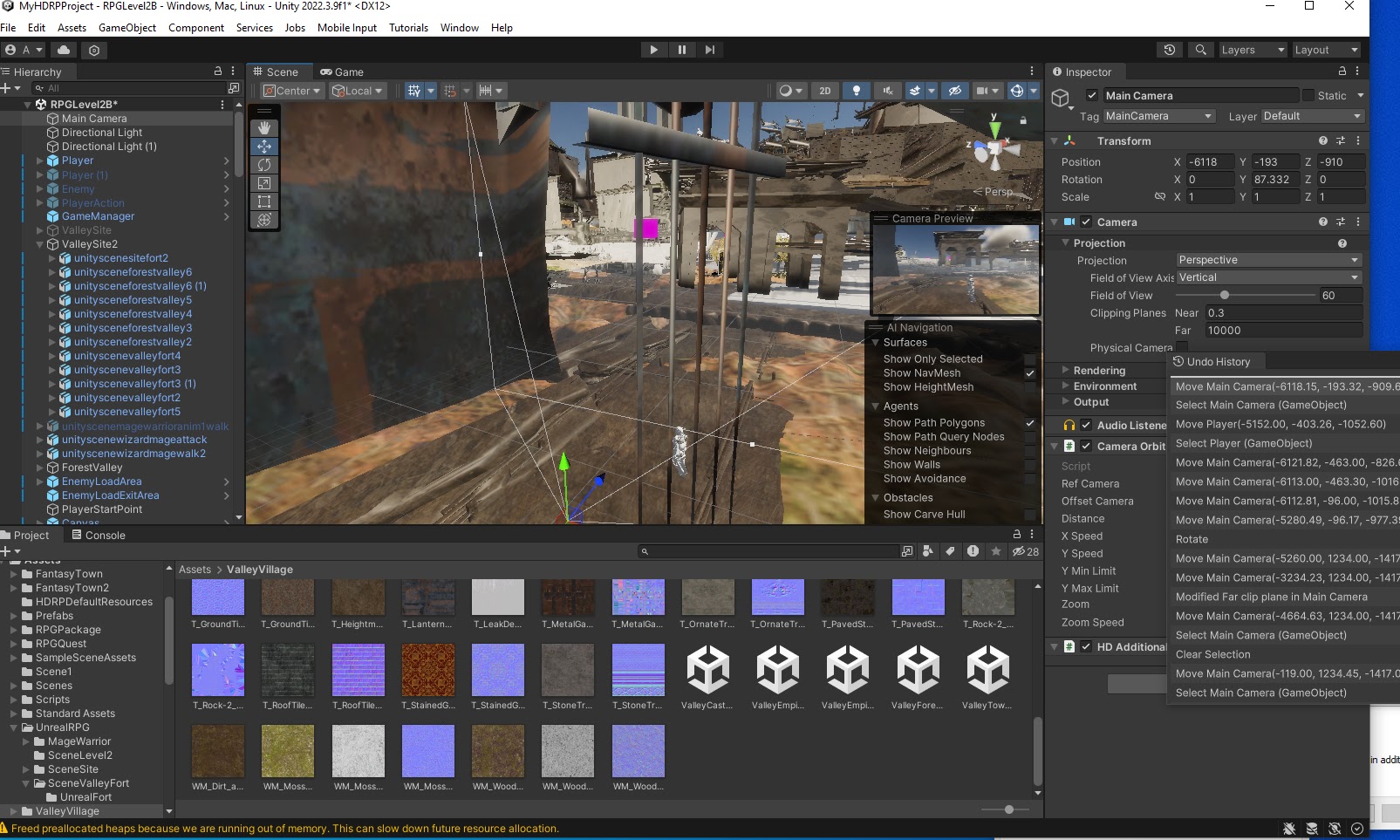This screenshot has height=840, width=1400.
Task: Open the Projection Perspective dropdown
Action: click(1269, 260)
